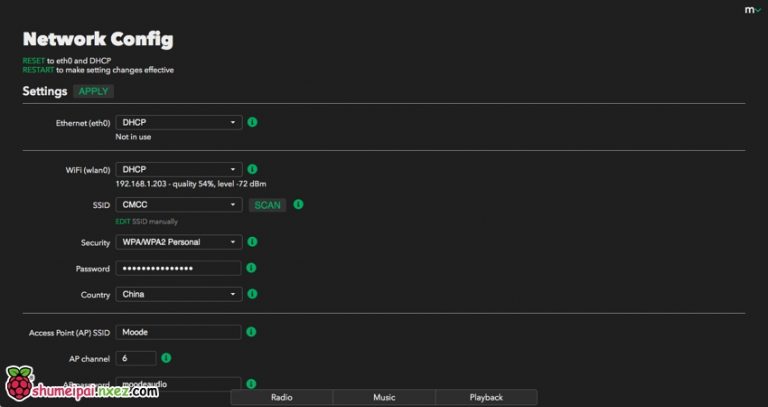The width and height of the screenshot is (768, 407).
Task: Open the moOde menu in top-right corner
Action: [x=751, y=10]
